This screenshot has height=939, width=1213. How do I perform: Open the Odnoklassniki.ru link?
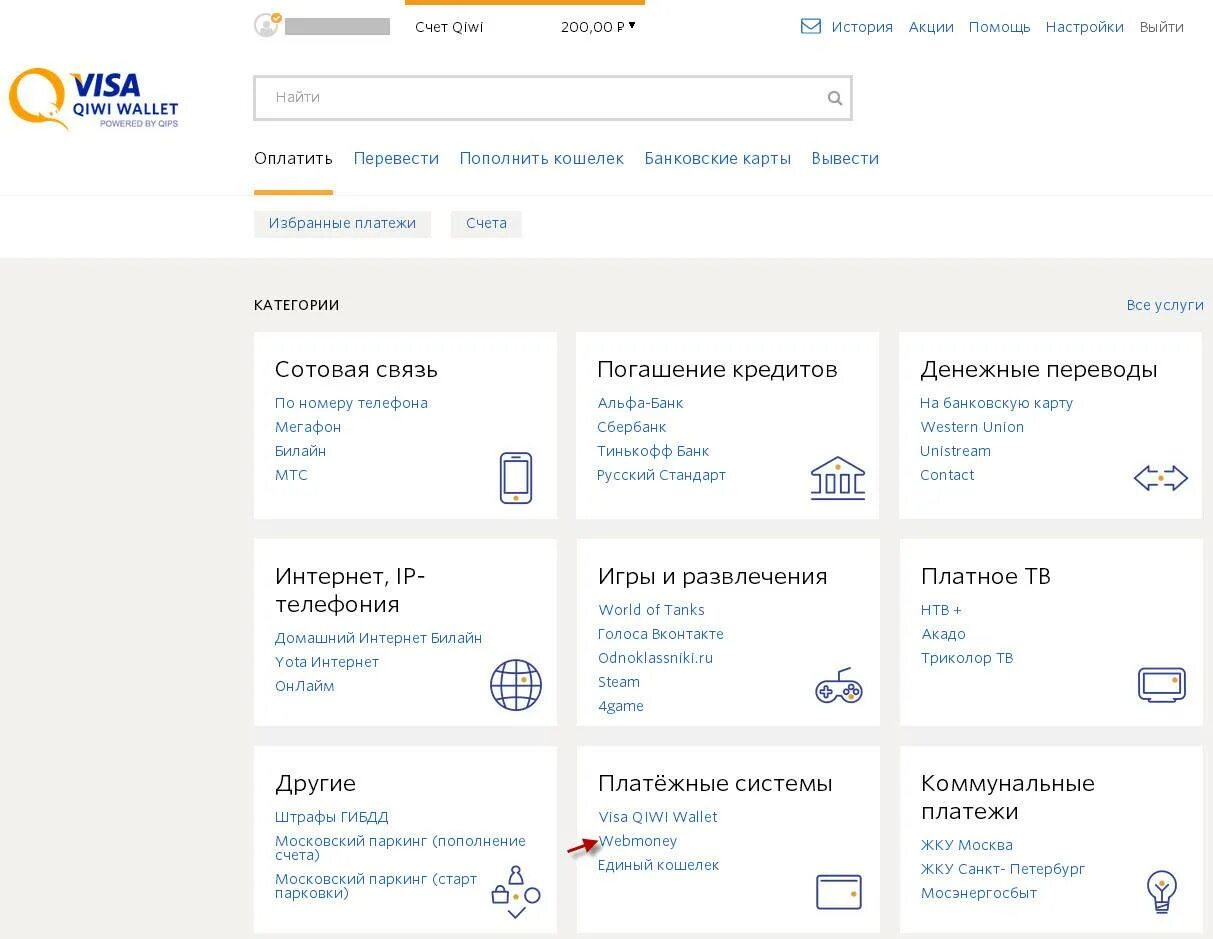[x=655, y=658]
